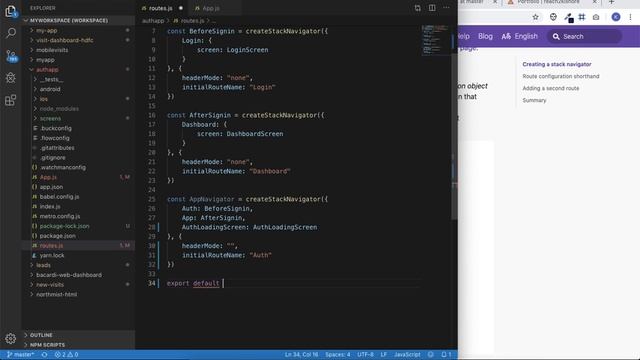Click the Ln 34, Col 16 cursor position indicator
640x360 pixels.
301,355
